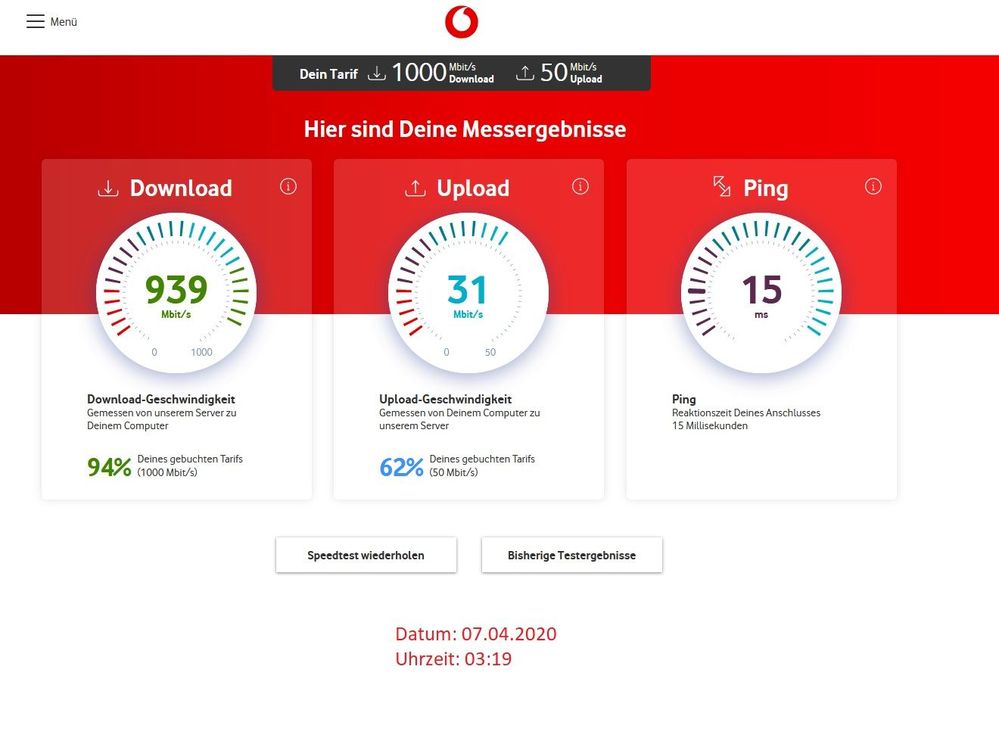Click the upload icon in the Dein Tarif bar
Screen dimensions: 999x738
(x=523, y=71)
